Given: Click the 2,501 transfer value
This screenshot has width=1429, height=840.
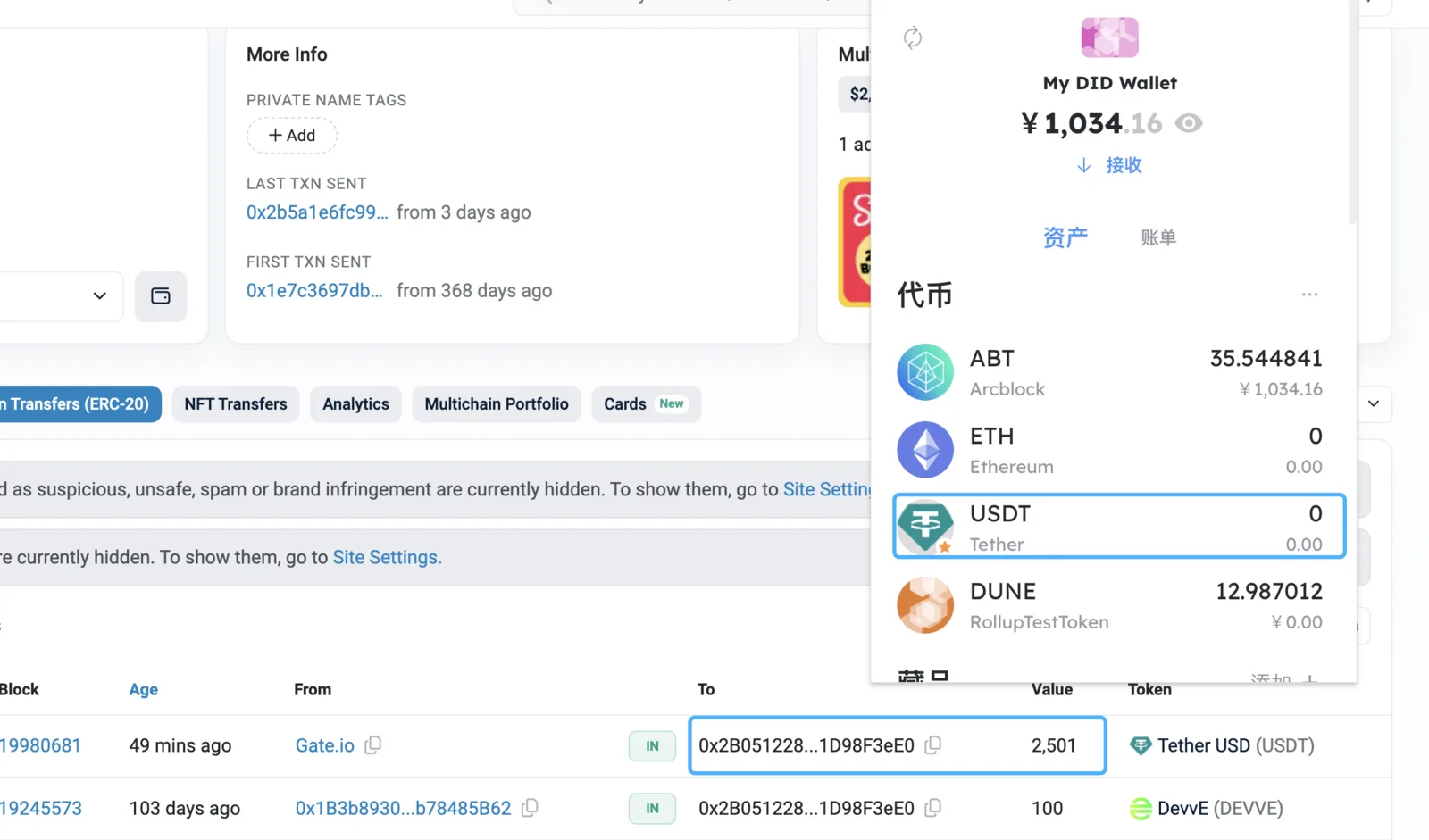Looking at the screenshot, I should 1054,746.
